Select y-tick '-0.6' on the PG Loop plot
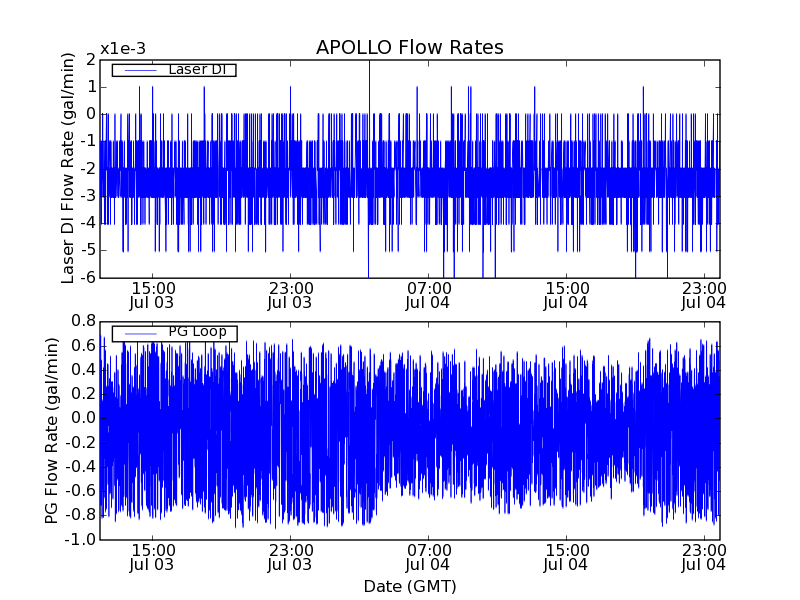This screenshot has width=800, height=600. (x=81, y=491)
